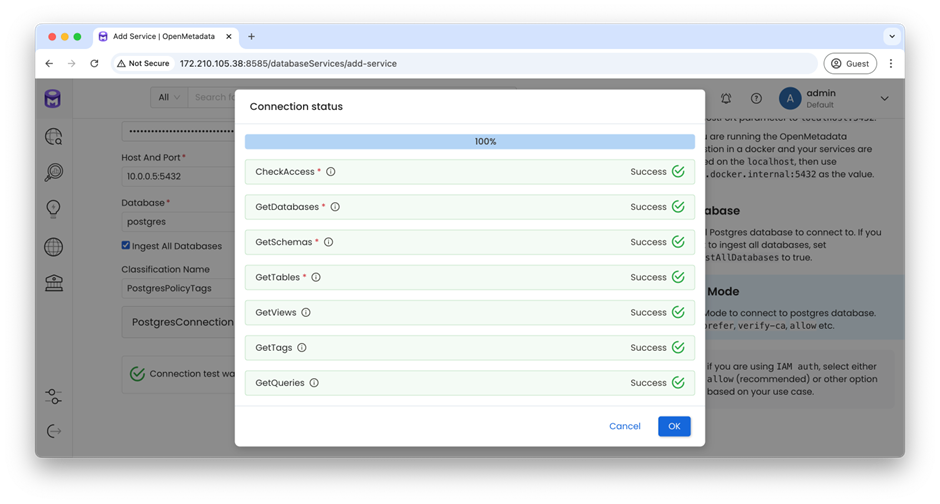This screenshot has height=504, width=940.
Task: Click the Logout sidebar icon
Action: [54, 430]
